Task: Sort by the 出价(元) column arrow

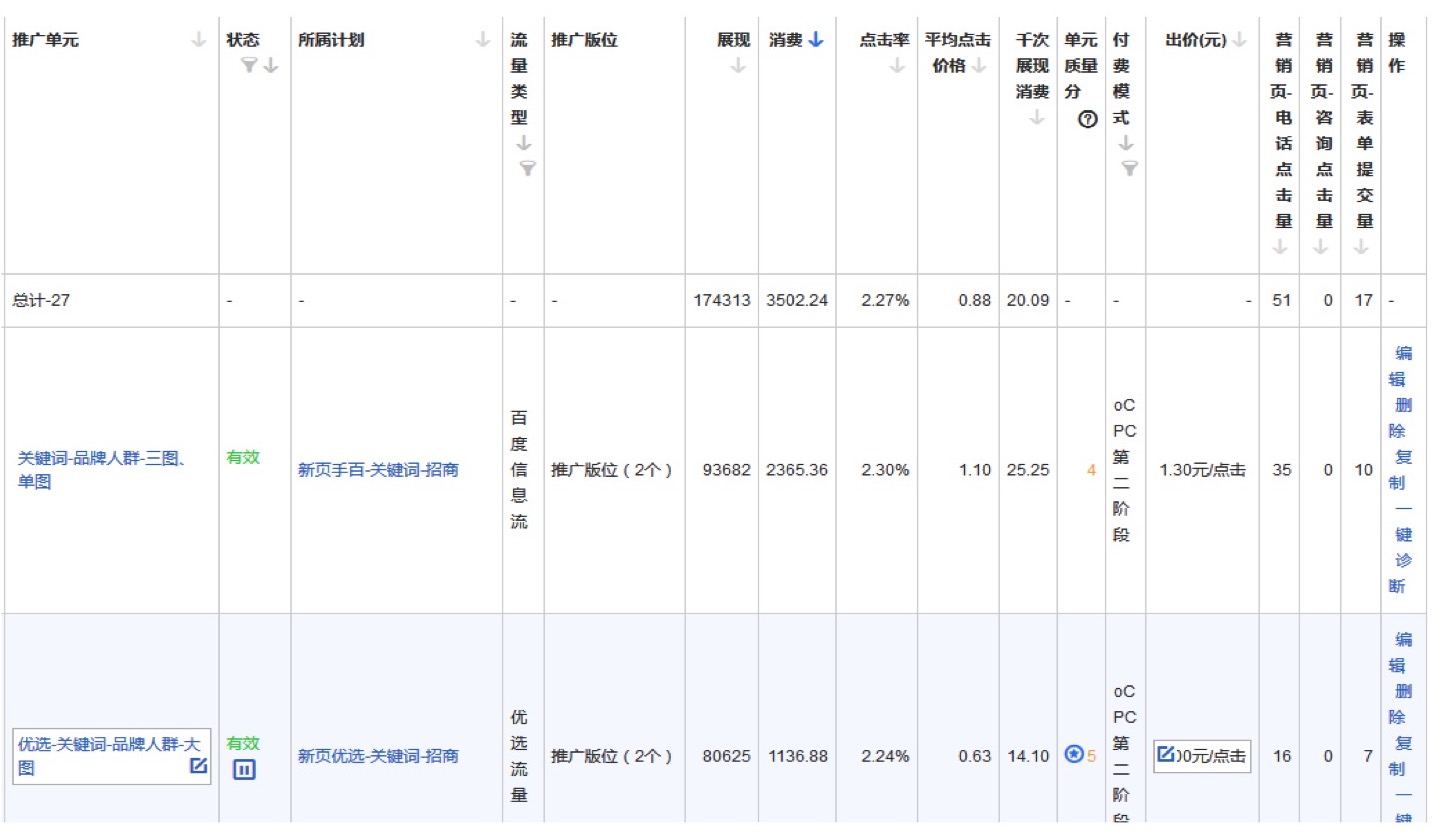Action: point(1239,41)
